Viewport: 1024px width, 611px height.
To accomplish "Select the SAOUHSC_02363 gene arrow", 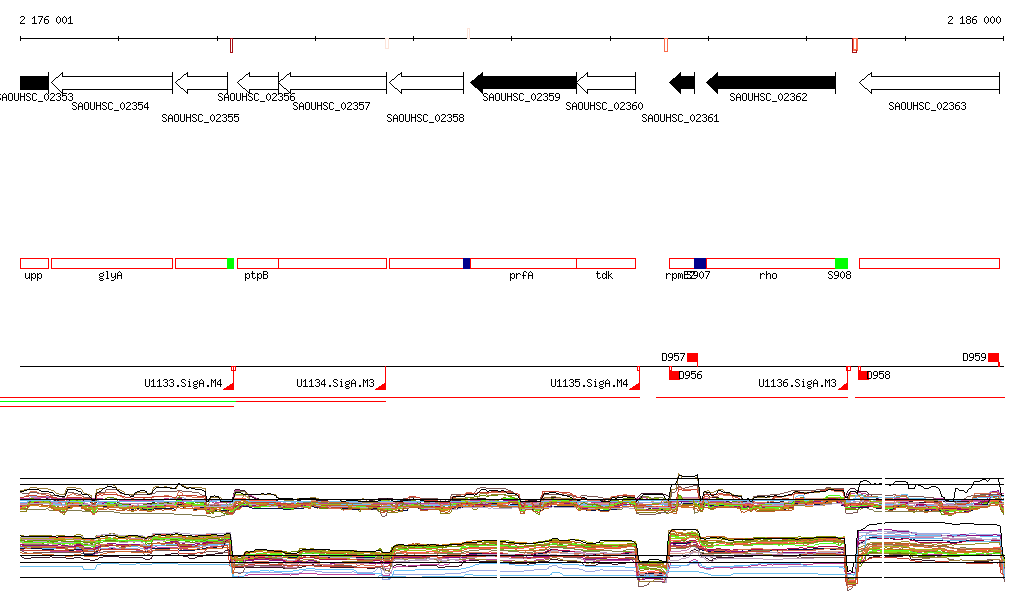I will pyautogui.click(x=929, y=83).
